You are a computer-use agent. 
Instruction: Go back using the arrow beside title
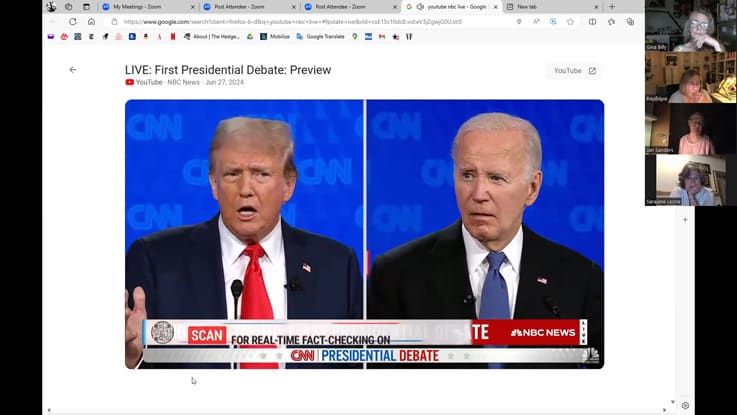click(72, 70)
